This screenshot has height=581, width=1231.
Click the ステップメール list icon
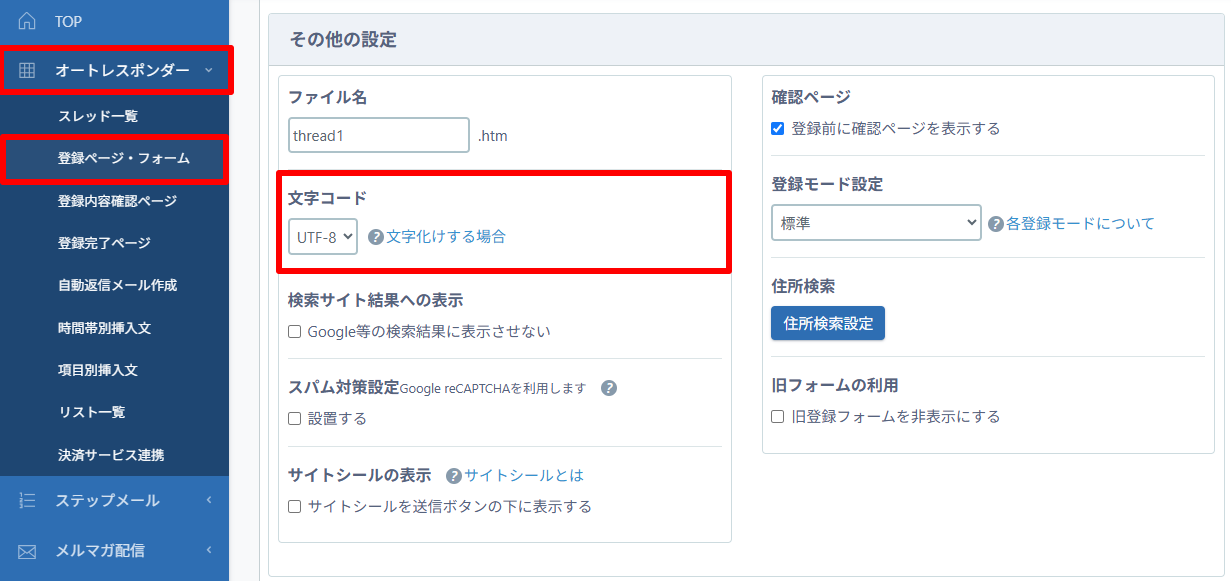click(27, 500)
